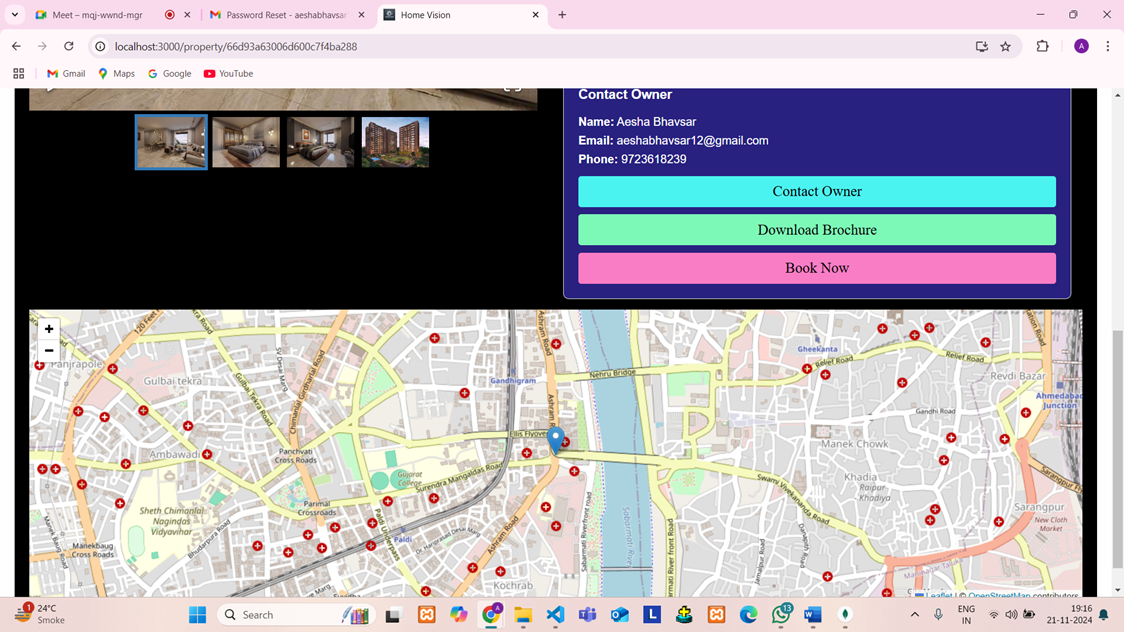Viewport: 1124px width, 632px height.
Task: Reload the page with the refresh icon
Action: click(x=68, y=46)
